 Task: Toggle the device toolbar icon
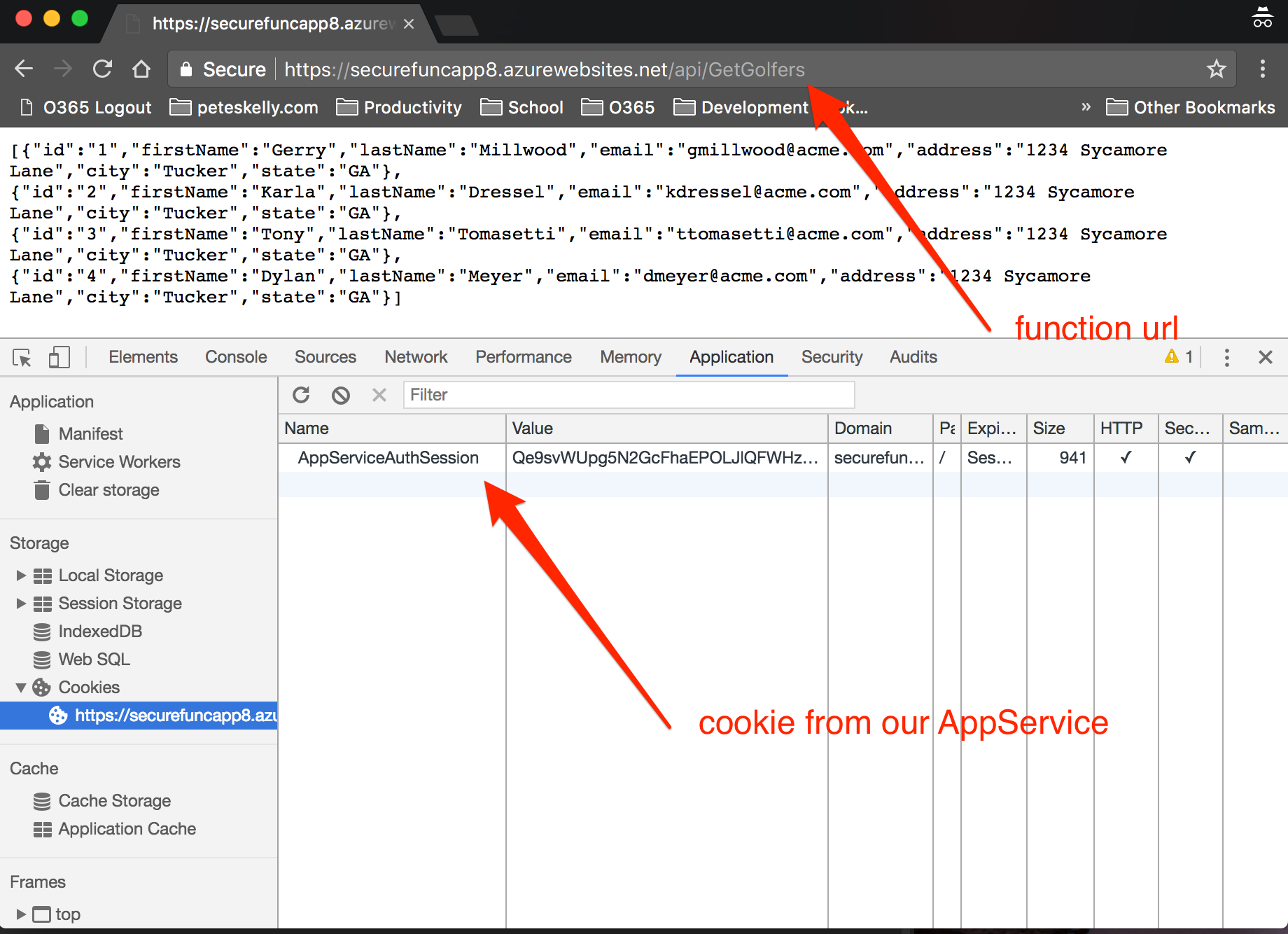(59, 357)
